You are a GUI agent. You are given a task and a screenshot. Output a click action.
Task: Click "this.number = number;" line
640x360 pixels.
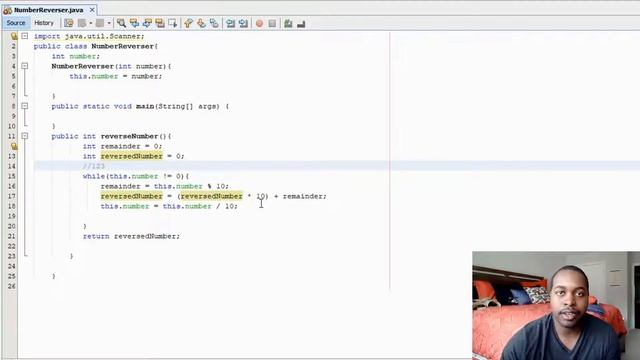point(116,76)
